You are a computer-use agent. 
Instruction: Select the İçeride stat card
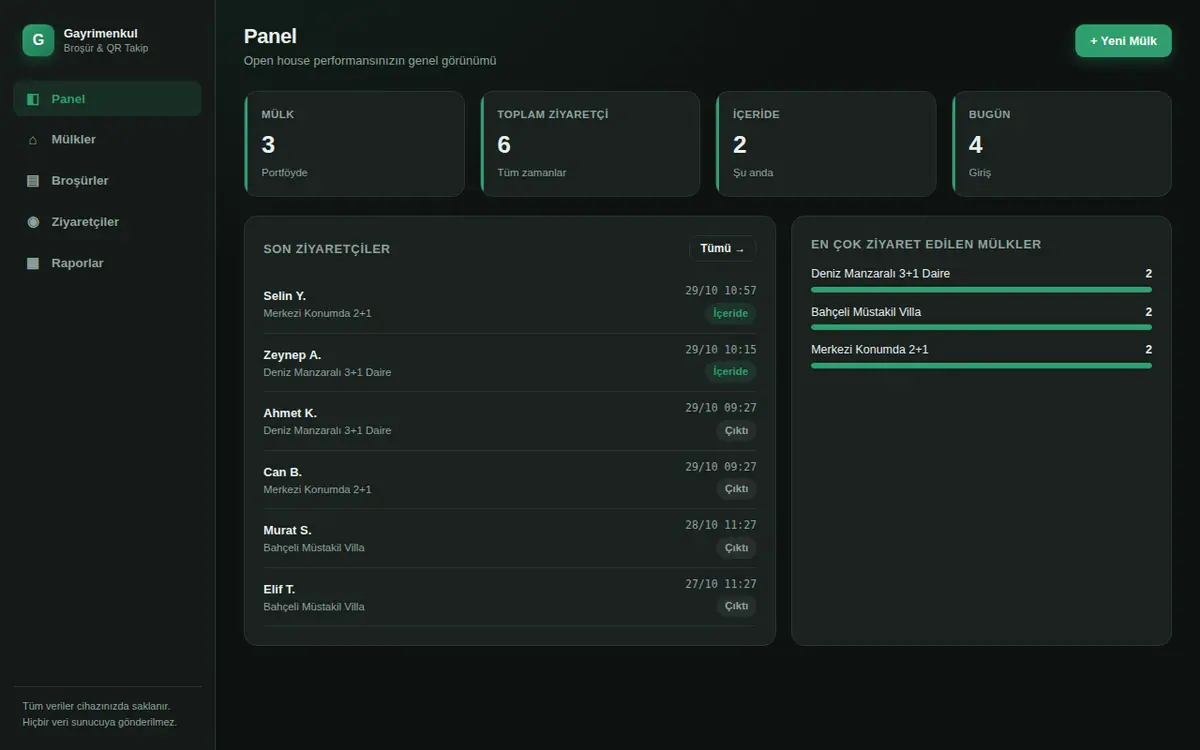(x=826, y=144)
